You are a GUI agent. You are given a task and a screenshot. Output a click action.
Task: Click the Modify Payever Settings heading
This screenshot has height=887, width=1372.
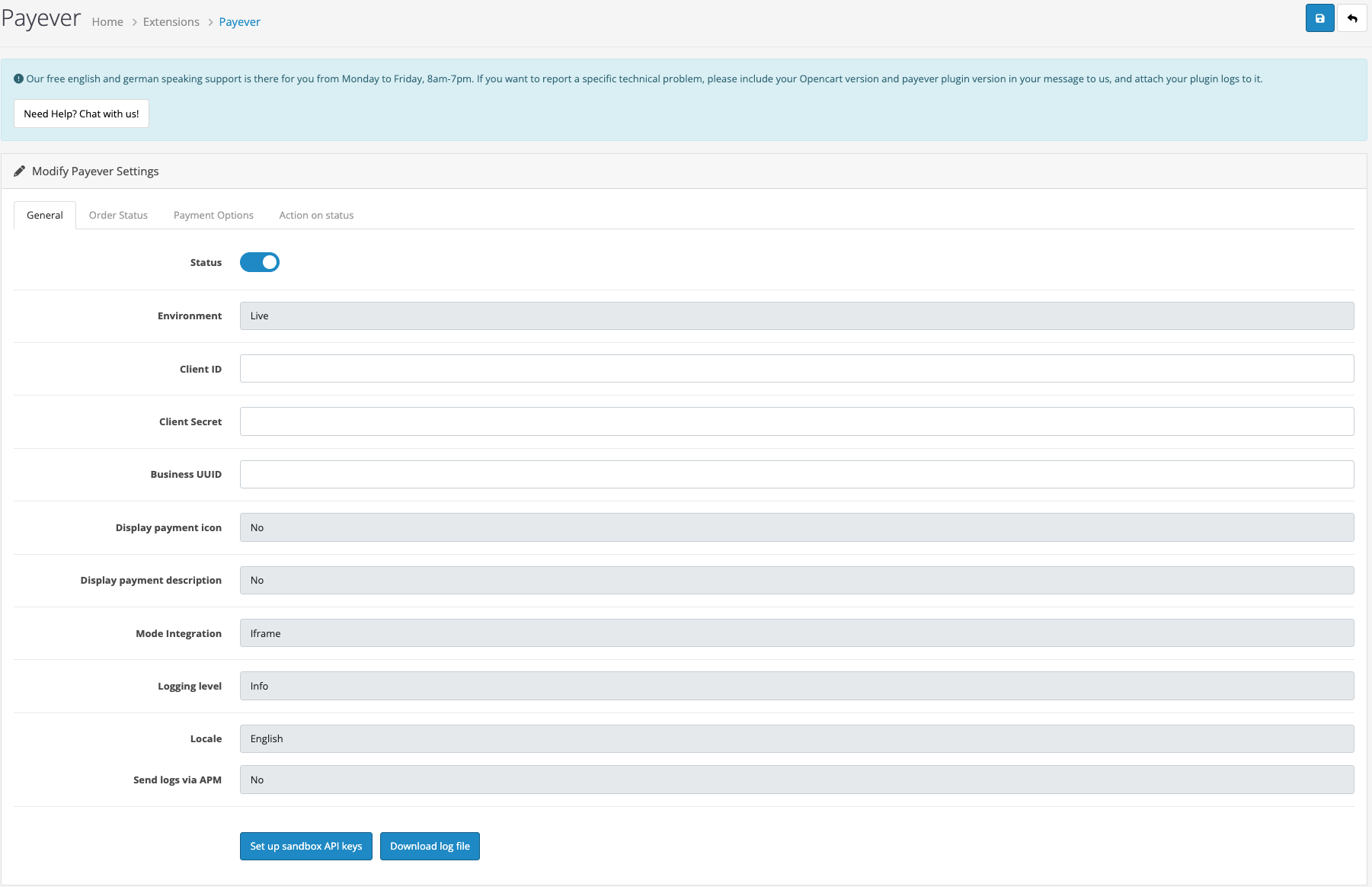pos(95,171)
